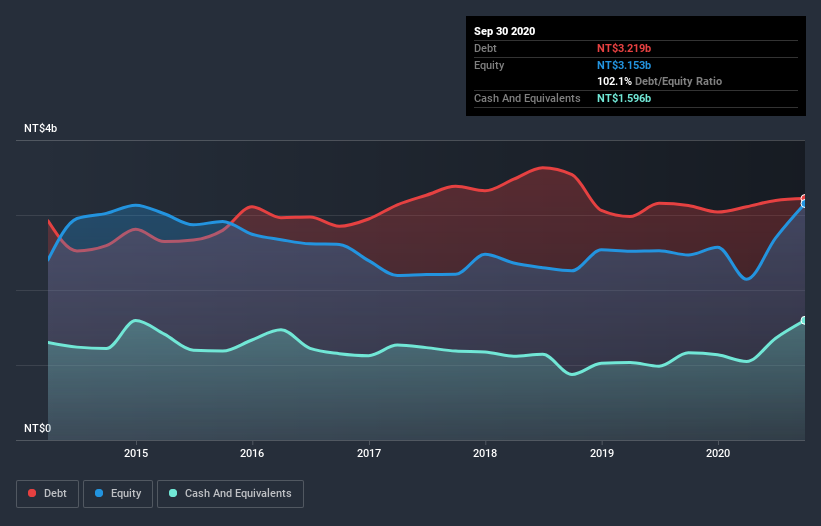821x526 pixels.
Task: Toggle the Debt series legend button
Action: (47, 494)
